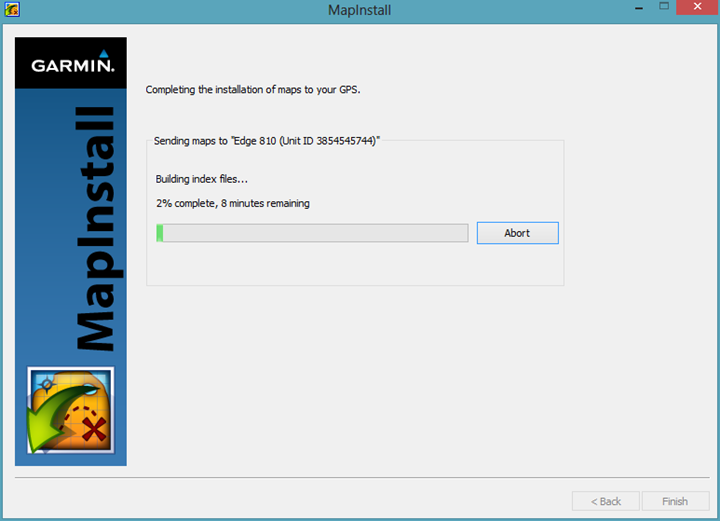Image resolution: width=720 pixels, height=521 pixels.
Task: Click the MapInstall window title text
Action: 360,10
